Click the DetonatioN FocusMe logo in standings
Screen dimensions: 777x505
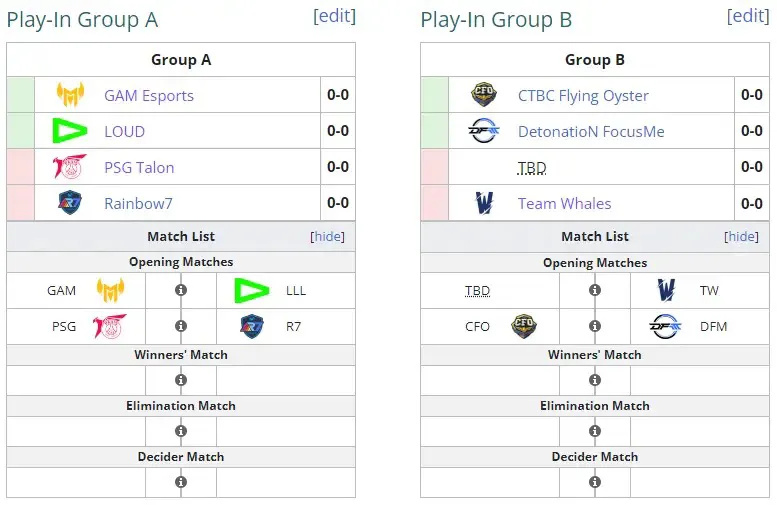click(x=484, y=131)
